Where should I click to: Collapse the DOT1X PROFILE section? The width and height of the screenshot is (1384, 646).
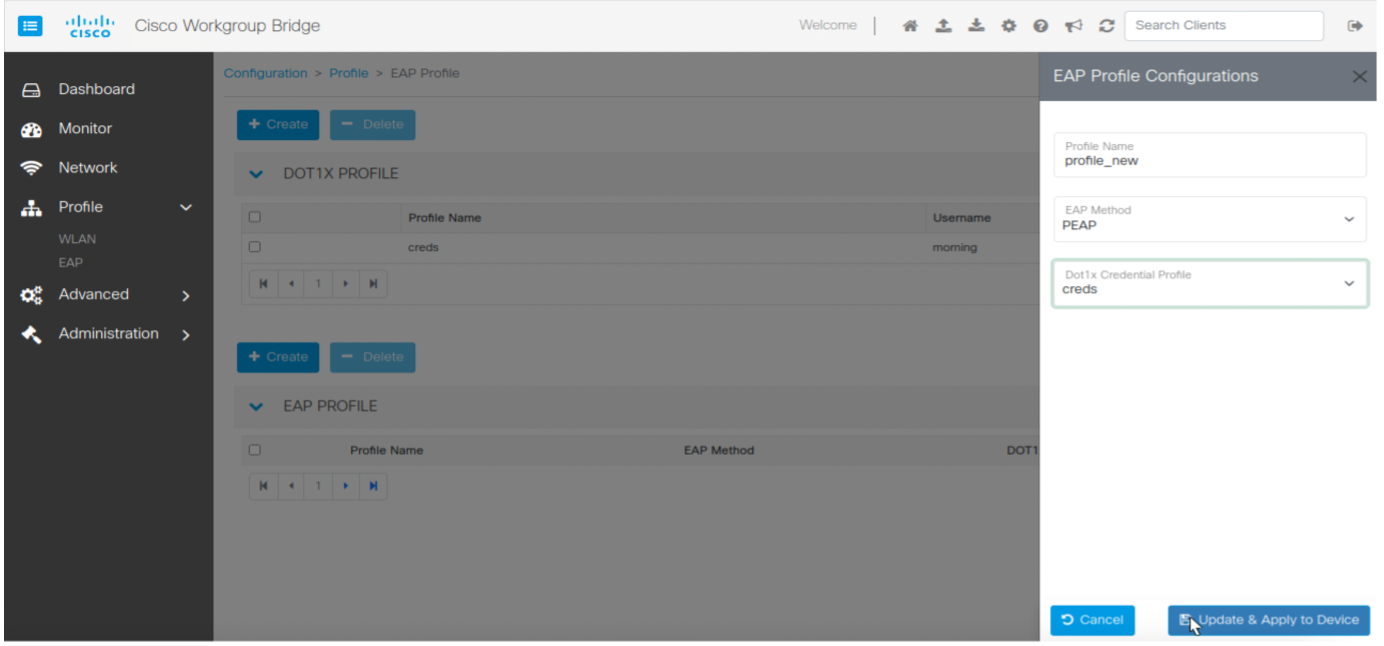pyautogui.click(x=256, y=174)
